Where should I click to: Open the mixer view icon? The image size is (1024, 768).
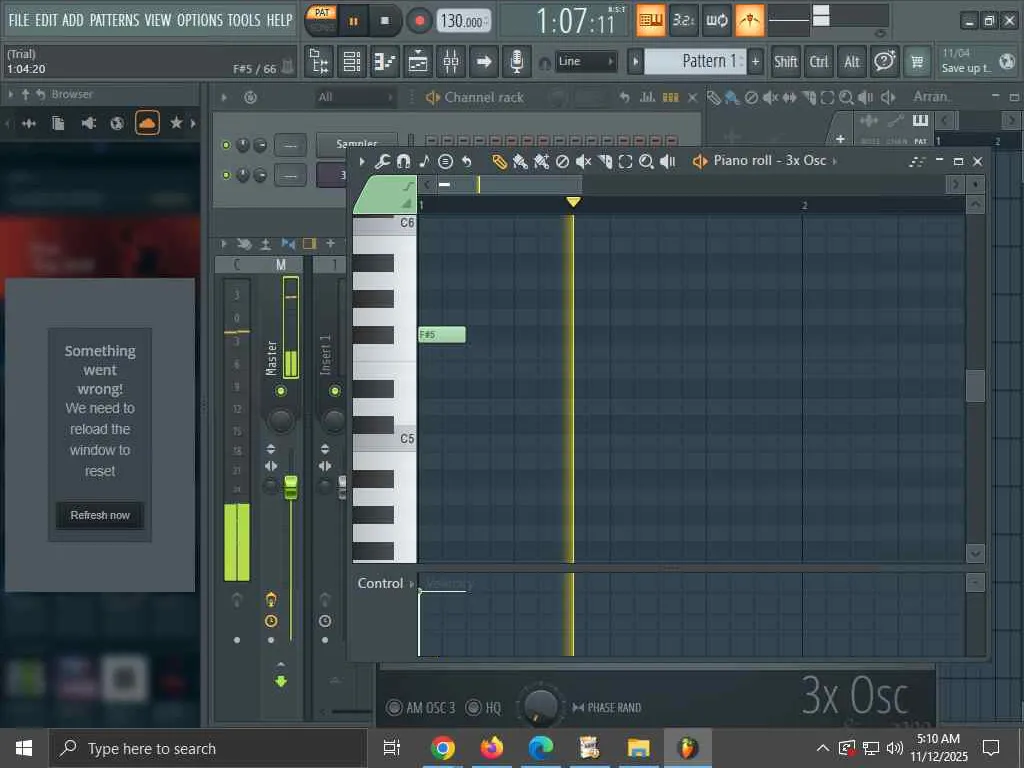click(x=451, y=62)
